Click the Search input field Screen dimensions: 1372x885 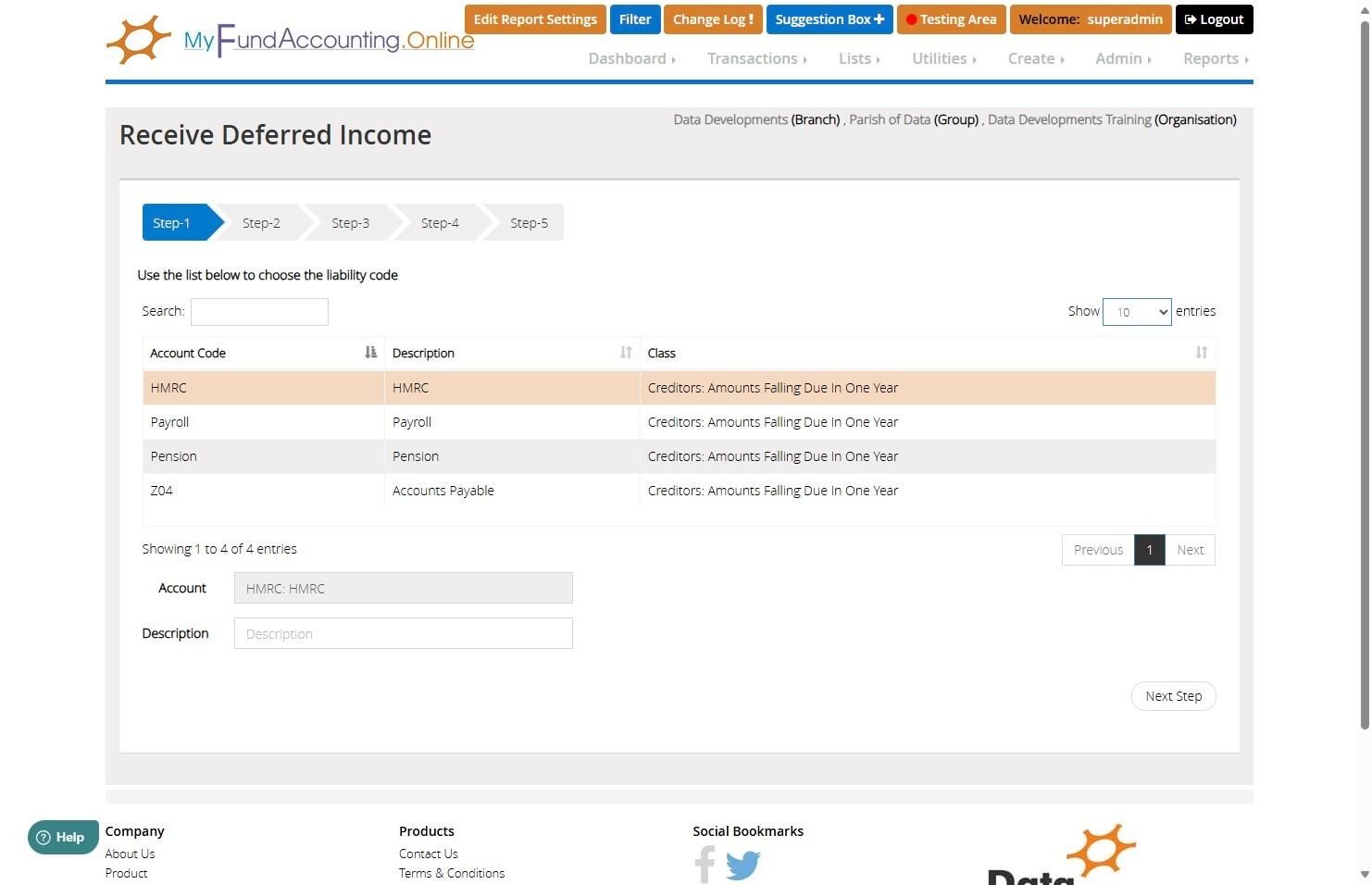coord(259,312)
